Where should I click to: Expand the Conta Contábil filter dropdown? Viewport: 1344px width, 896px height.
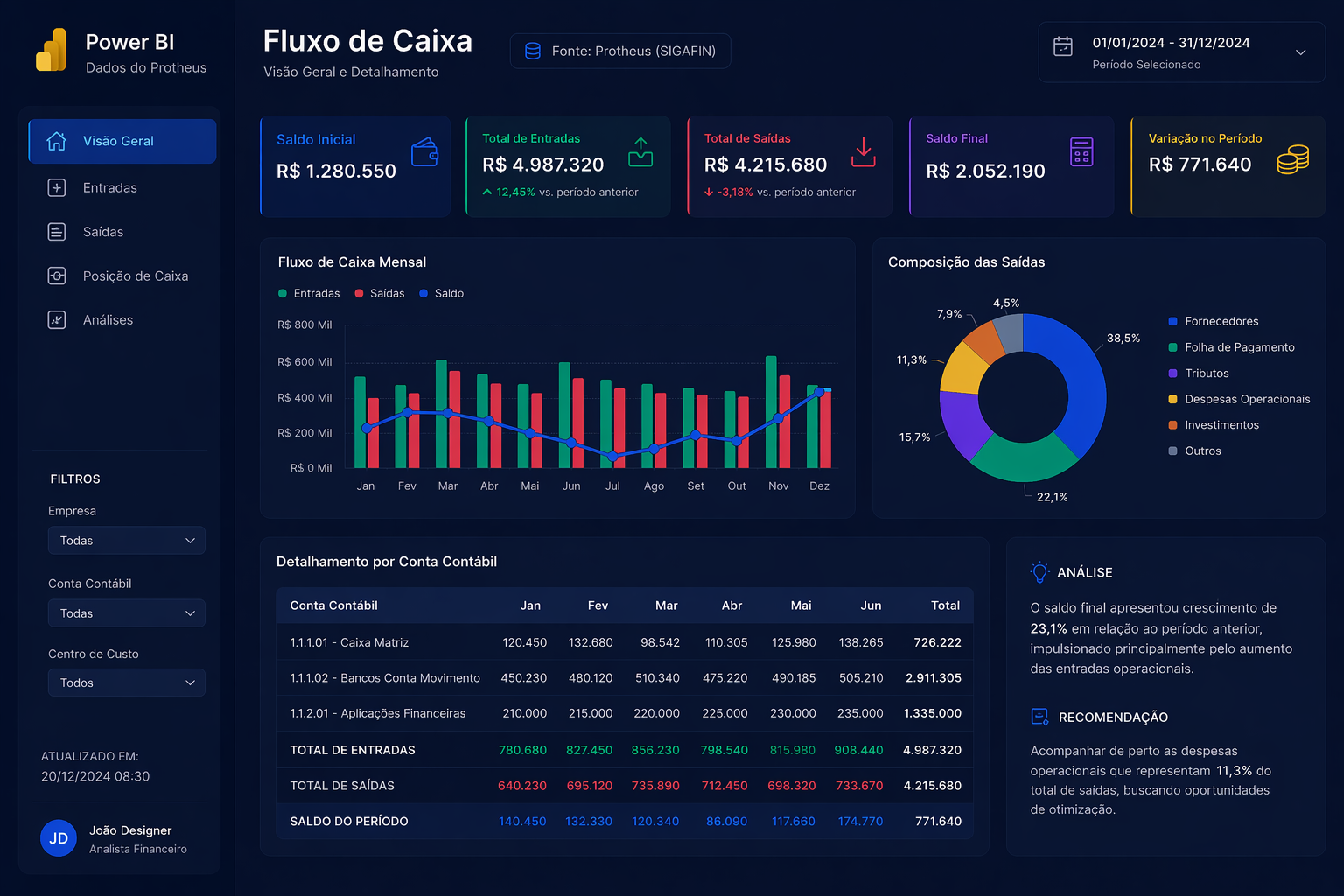pos(127,613)
